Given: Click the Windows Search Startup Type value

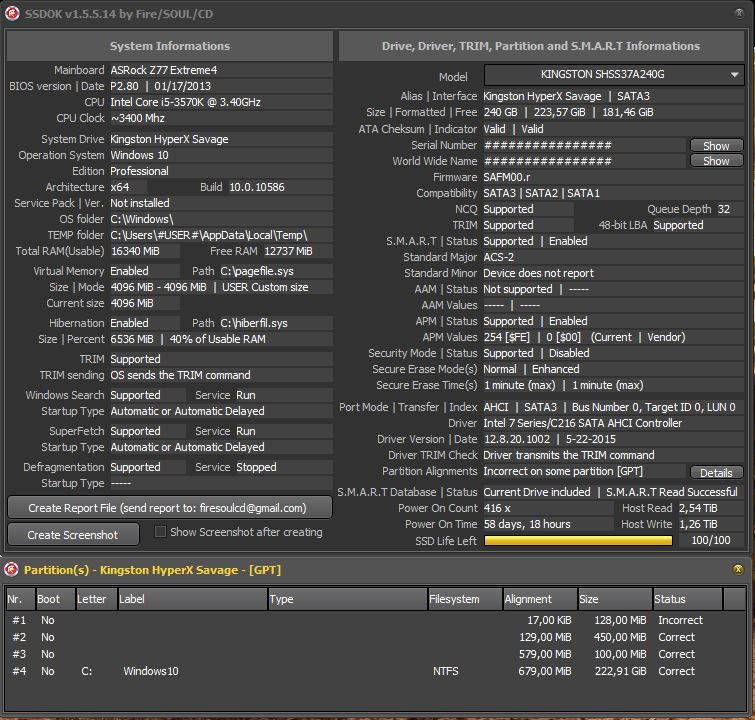Looking at the screenshot, I should [x=187, y=411].
